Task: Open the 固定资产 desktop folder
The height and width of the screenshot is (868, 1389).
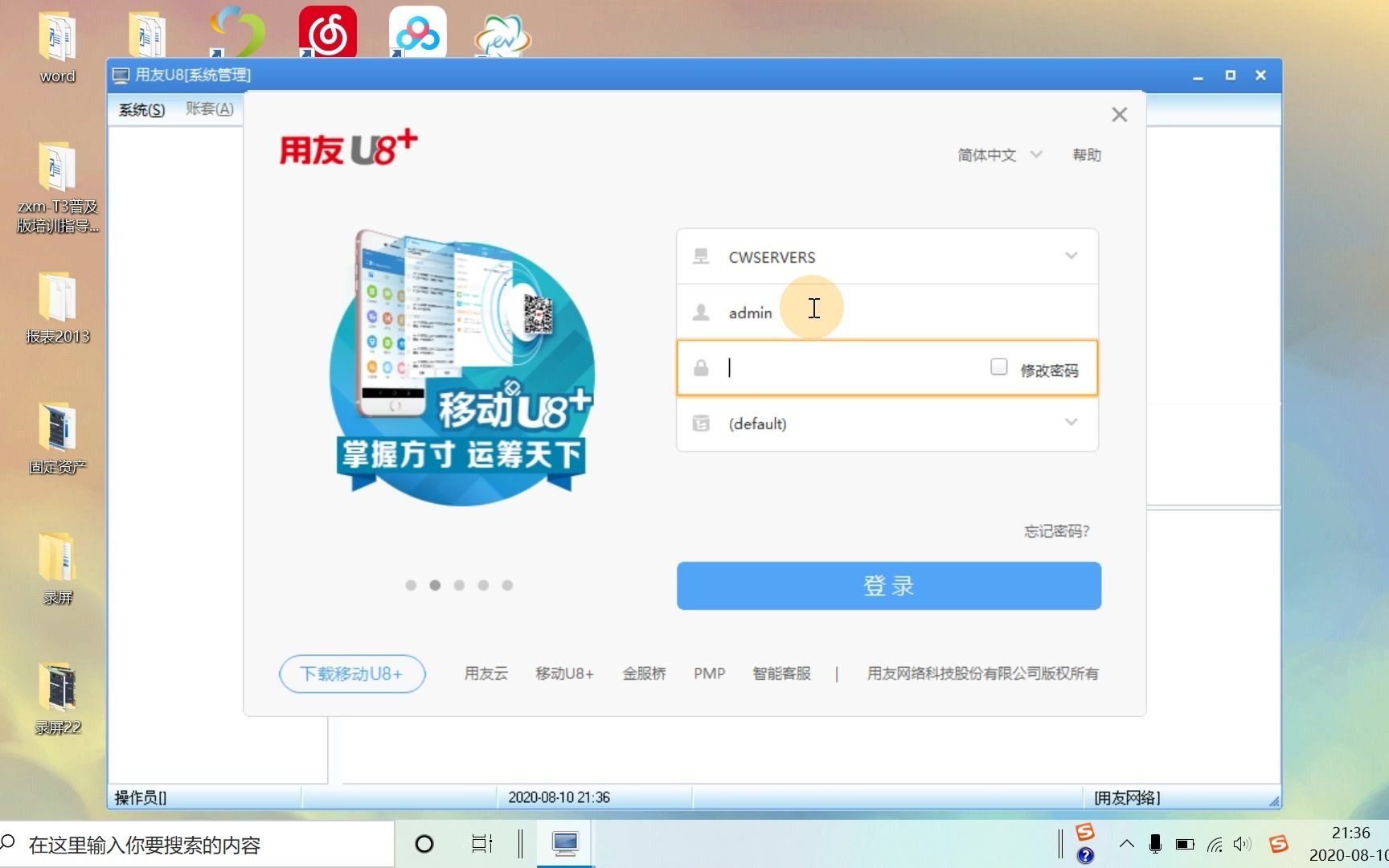Action: click(x=57, y=439)
